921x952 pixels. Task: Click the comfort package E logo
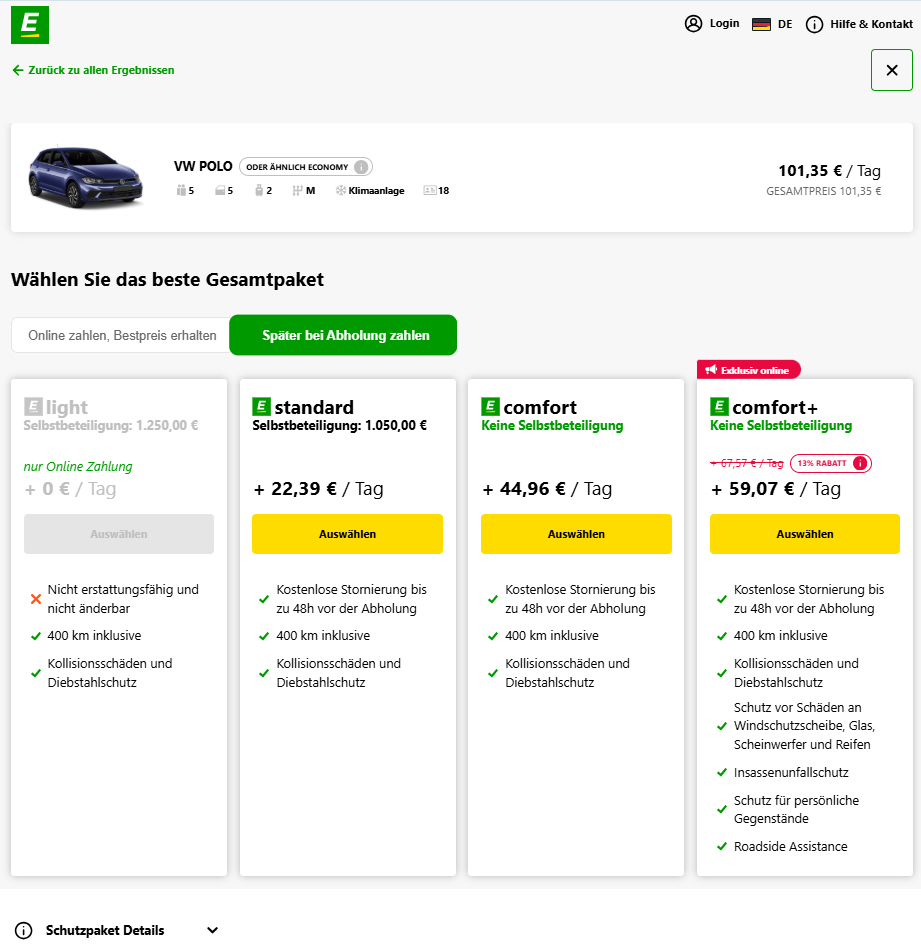pyautogui.click(x=490, y=406)
